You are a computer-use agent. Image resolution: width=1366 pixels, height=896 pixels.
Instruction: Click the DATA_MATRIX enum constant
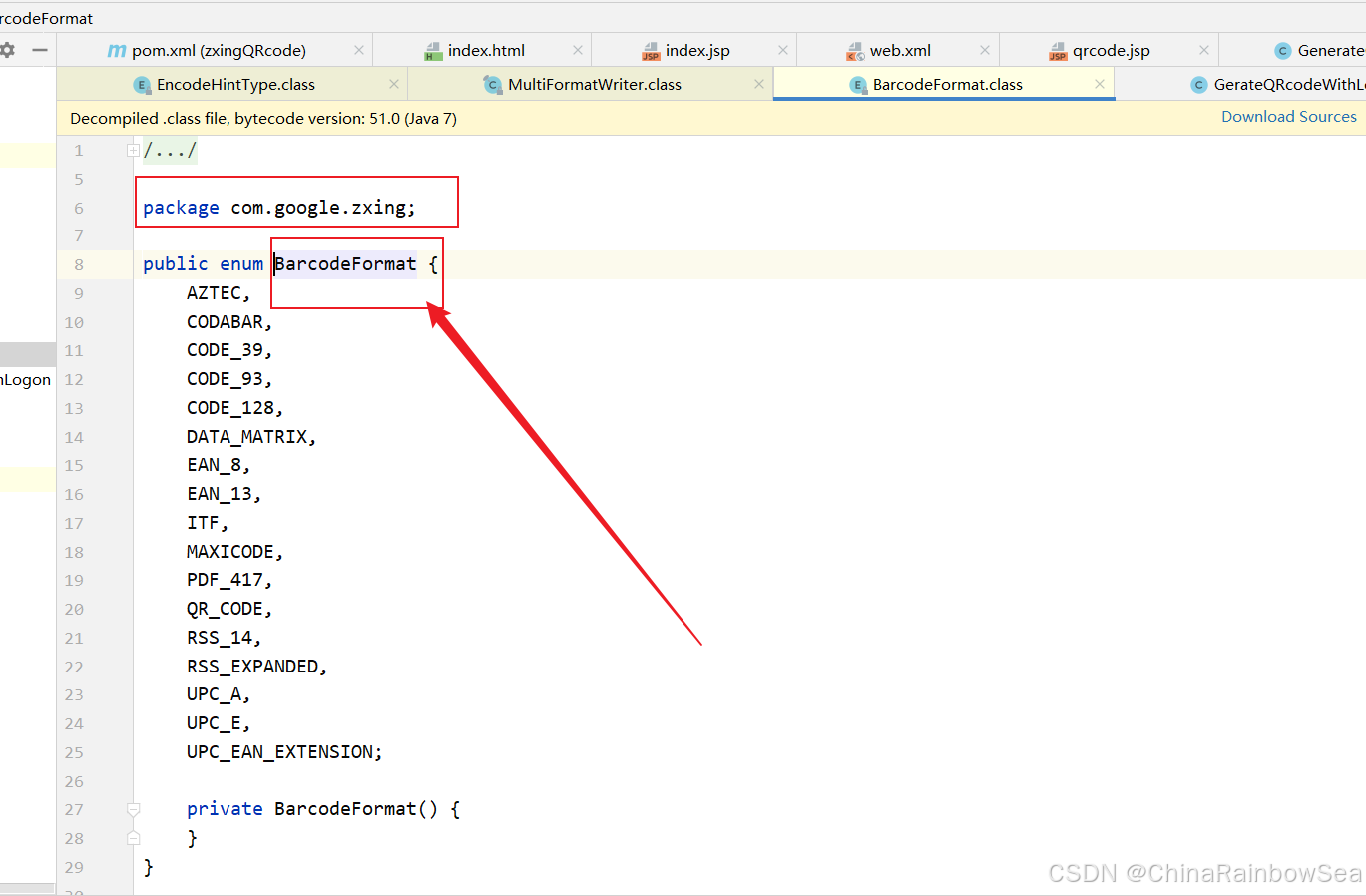246,437
